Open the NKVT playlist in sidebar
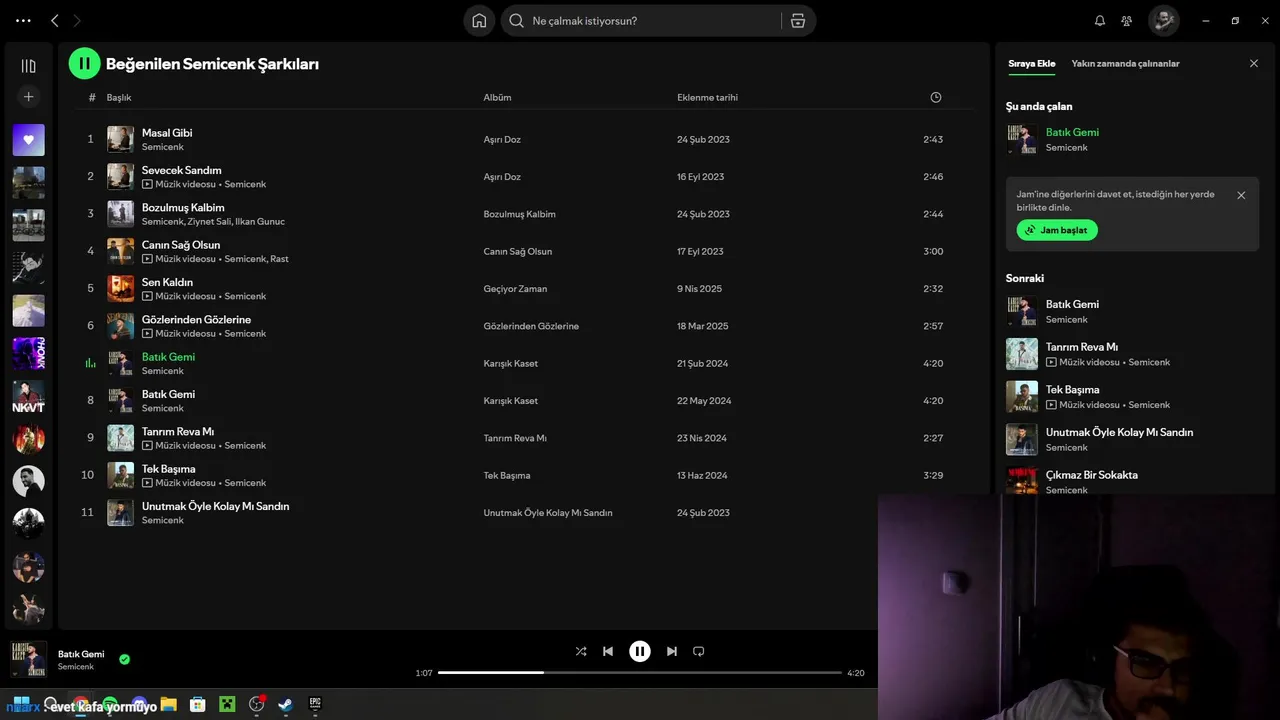1280x720 pixels. coord(28,396)
